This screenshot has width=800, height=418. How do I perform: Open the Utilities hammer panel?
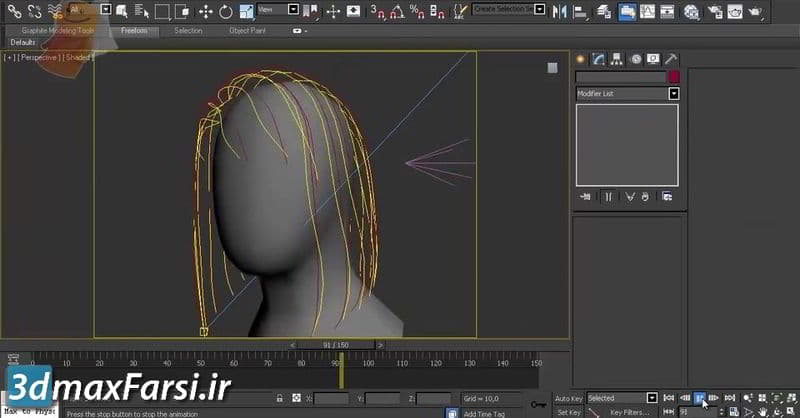(671, 59)
